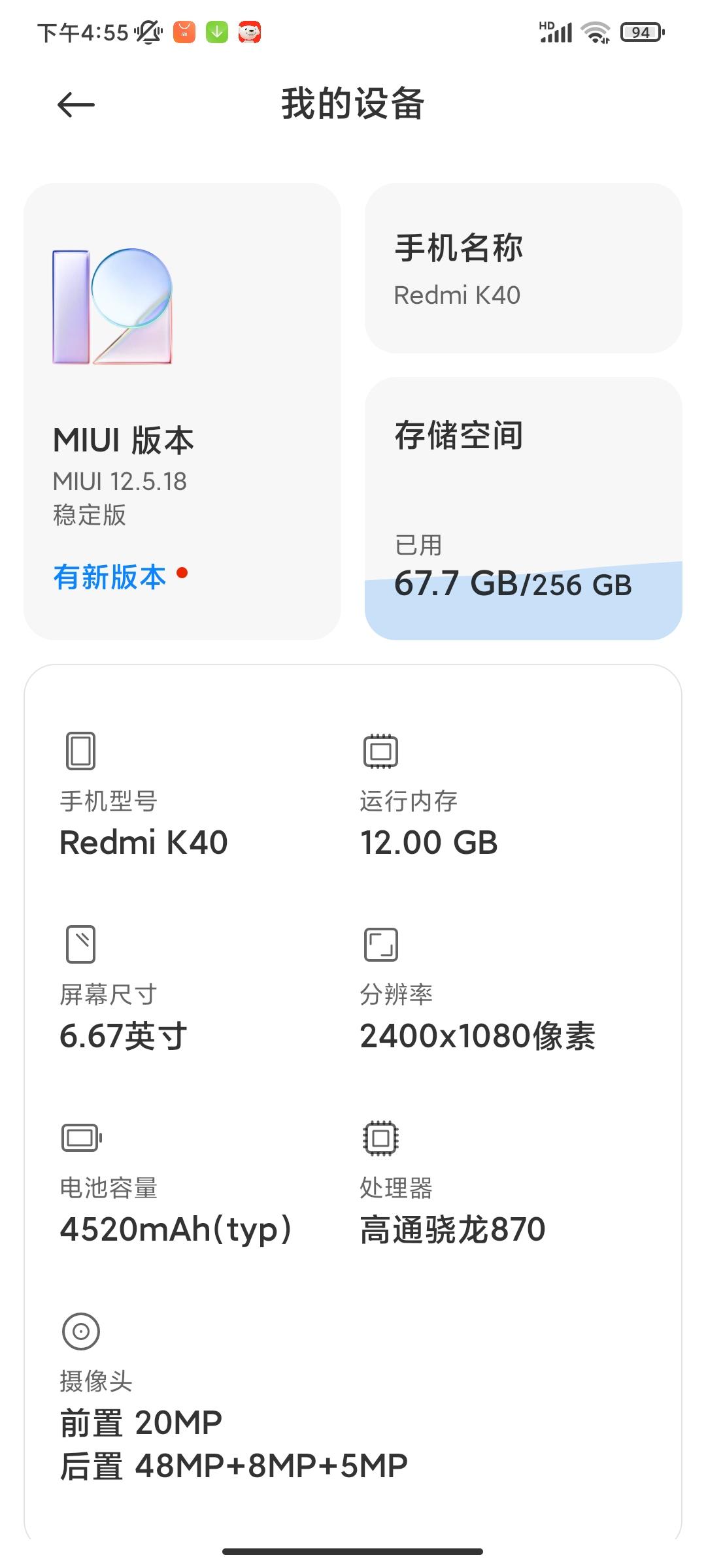
Task: Tap the battery capacity icon
Action: (x=82, y=1137)
